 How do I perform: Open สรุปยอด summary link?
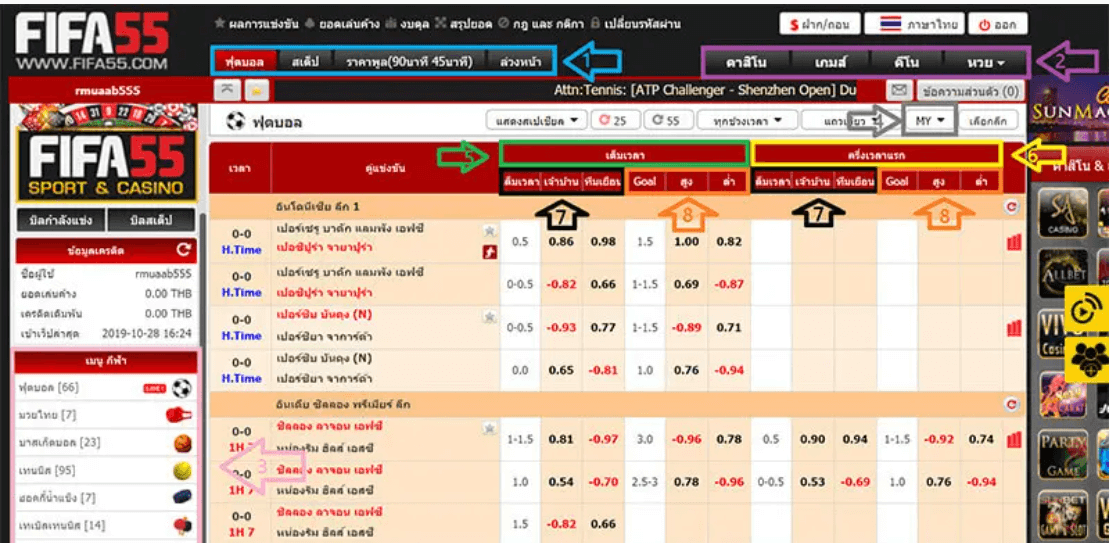click(x=463, y=24)
